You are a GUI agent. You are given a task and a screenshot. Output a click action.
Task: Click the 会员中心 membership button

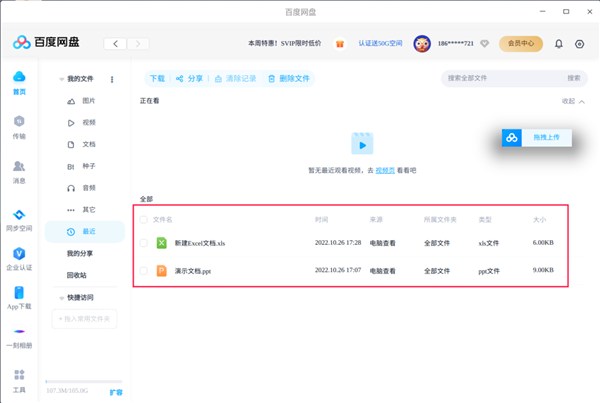point(521,44)
